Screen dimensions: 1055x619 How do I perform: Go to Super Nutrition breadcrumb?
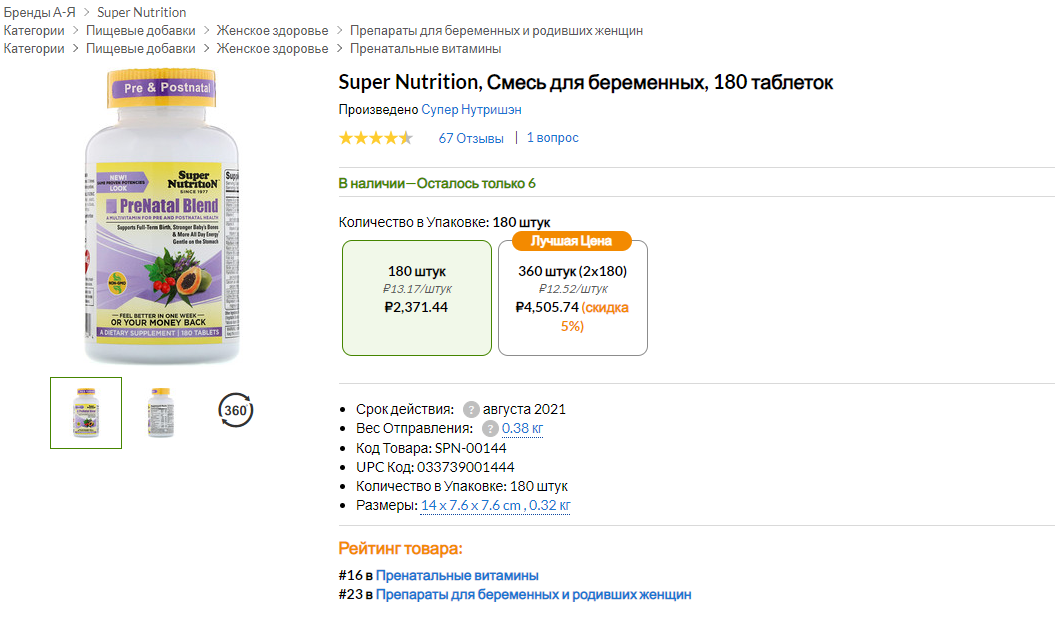141,12
